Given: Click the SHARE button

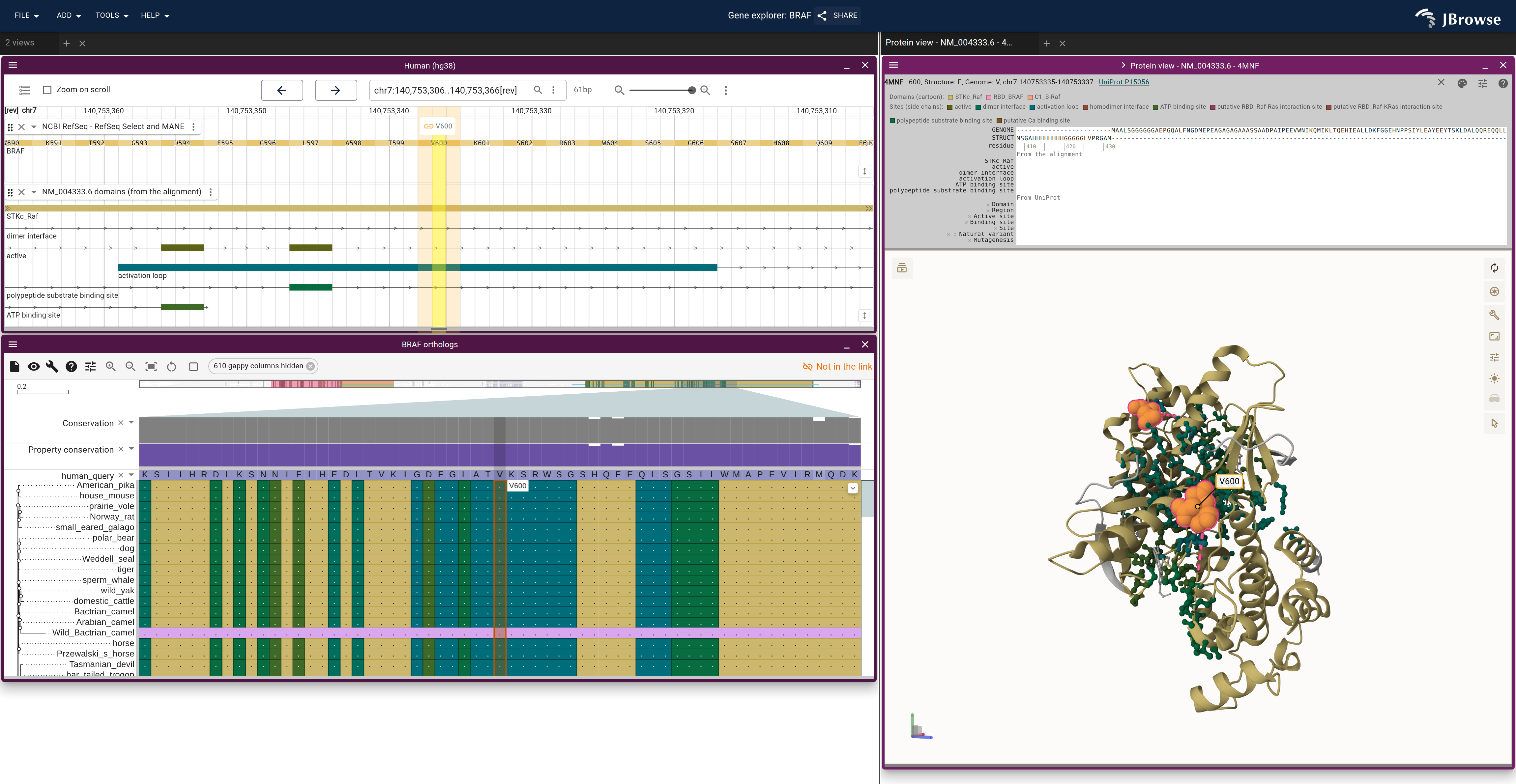Looking at the screenshot, I should click(837, 15).
